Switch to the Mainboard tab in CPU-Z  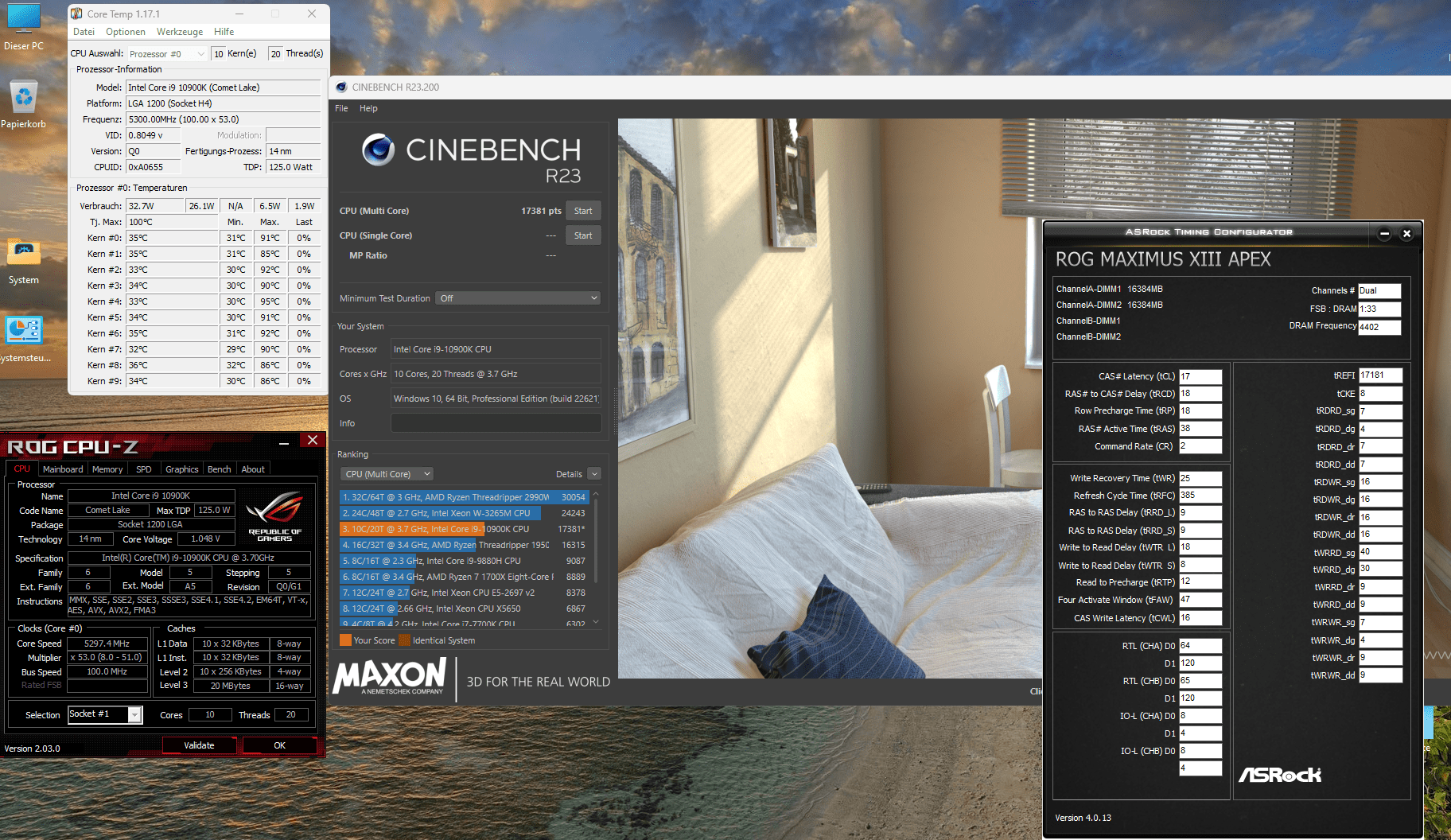63,469
